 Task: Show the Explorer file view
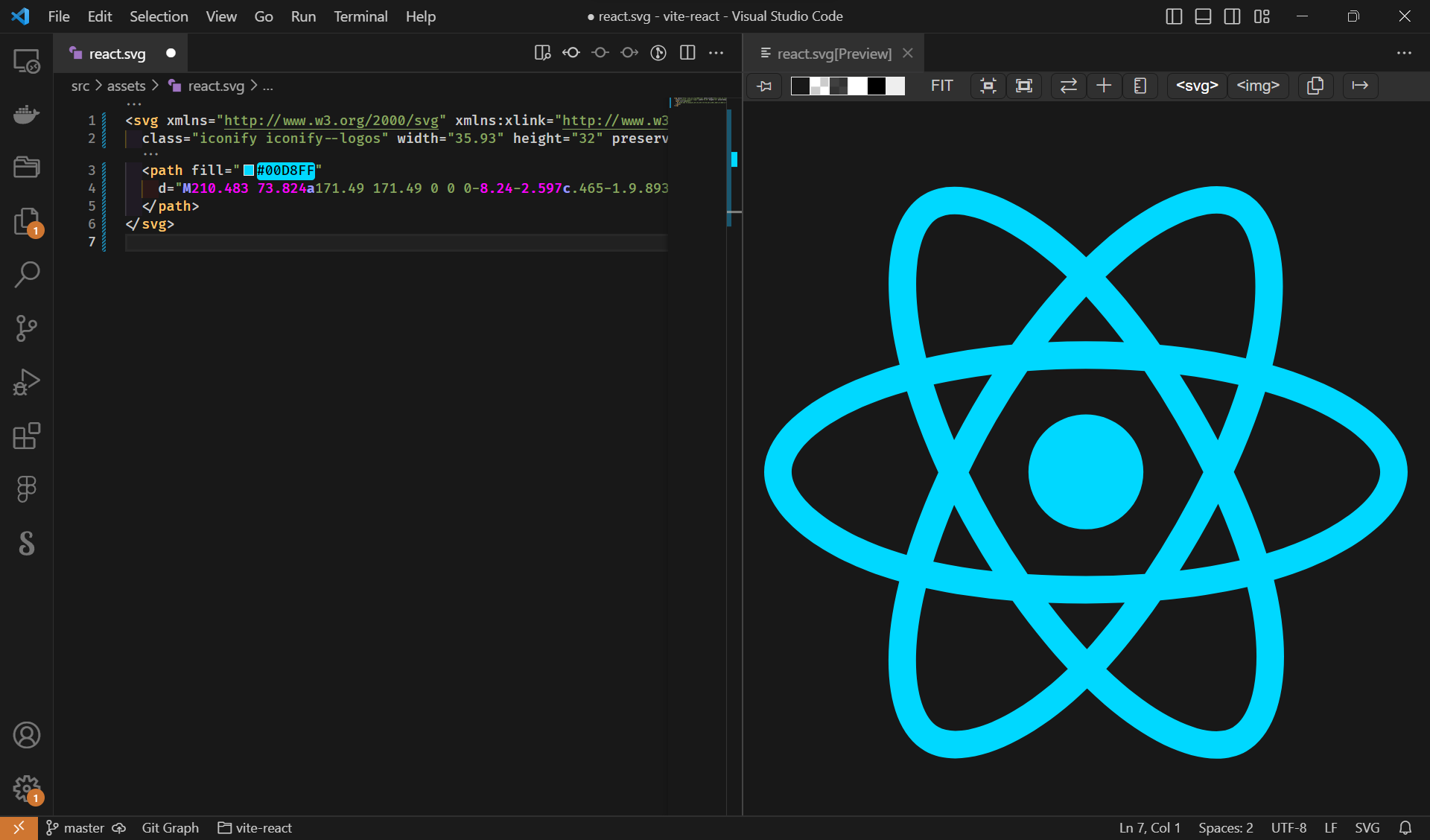[x=27, y=222]
